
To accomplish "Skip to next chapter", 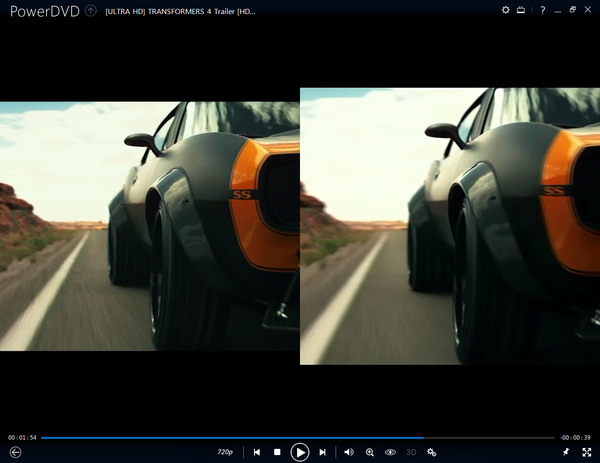I will point(323,452).
